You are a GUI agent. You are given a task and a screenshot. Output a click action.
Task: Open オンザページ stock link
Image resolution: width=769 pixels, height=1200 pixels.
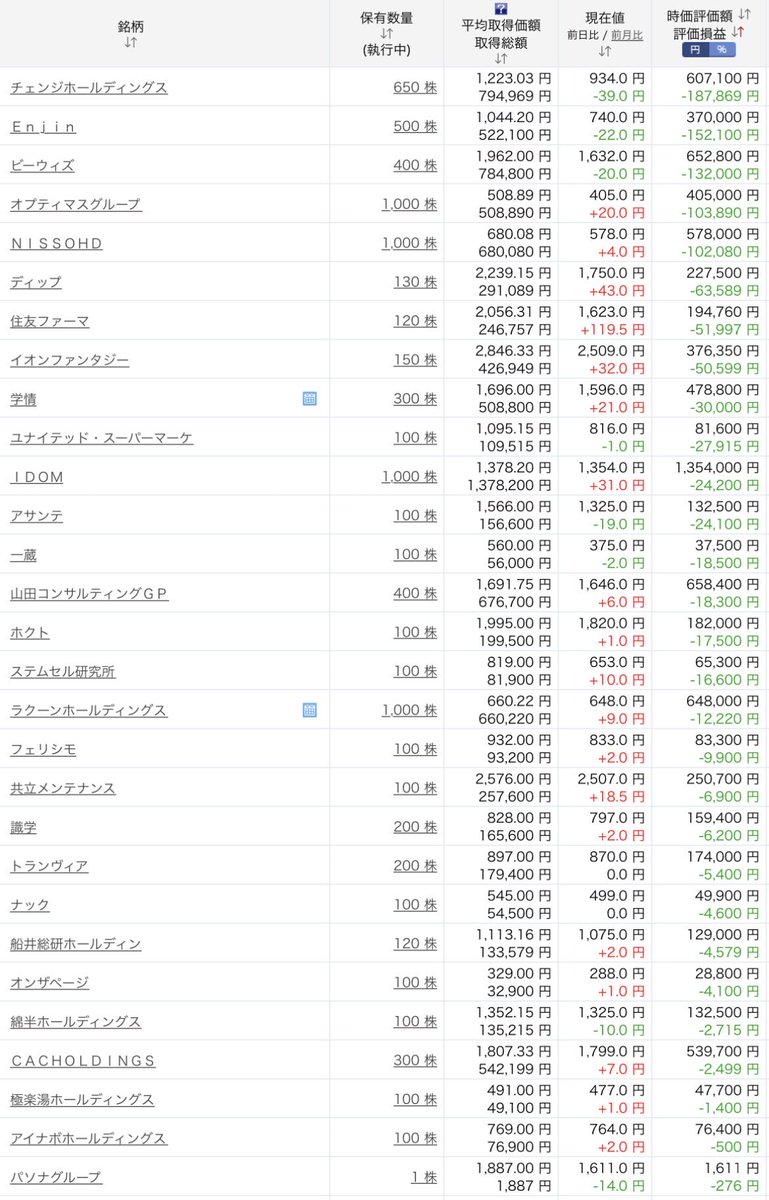pyautogui.click(x=50, y=983)
